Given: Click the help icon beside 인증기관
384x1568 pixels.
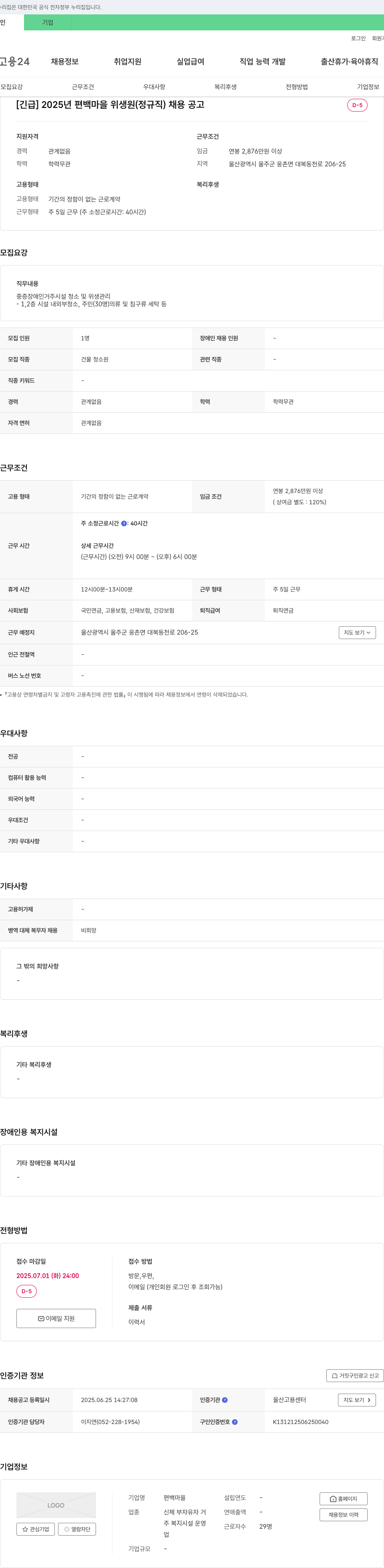Looking at the screenshot, I should click(x=224, y=1400).
